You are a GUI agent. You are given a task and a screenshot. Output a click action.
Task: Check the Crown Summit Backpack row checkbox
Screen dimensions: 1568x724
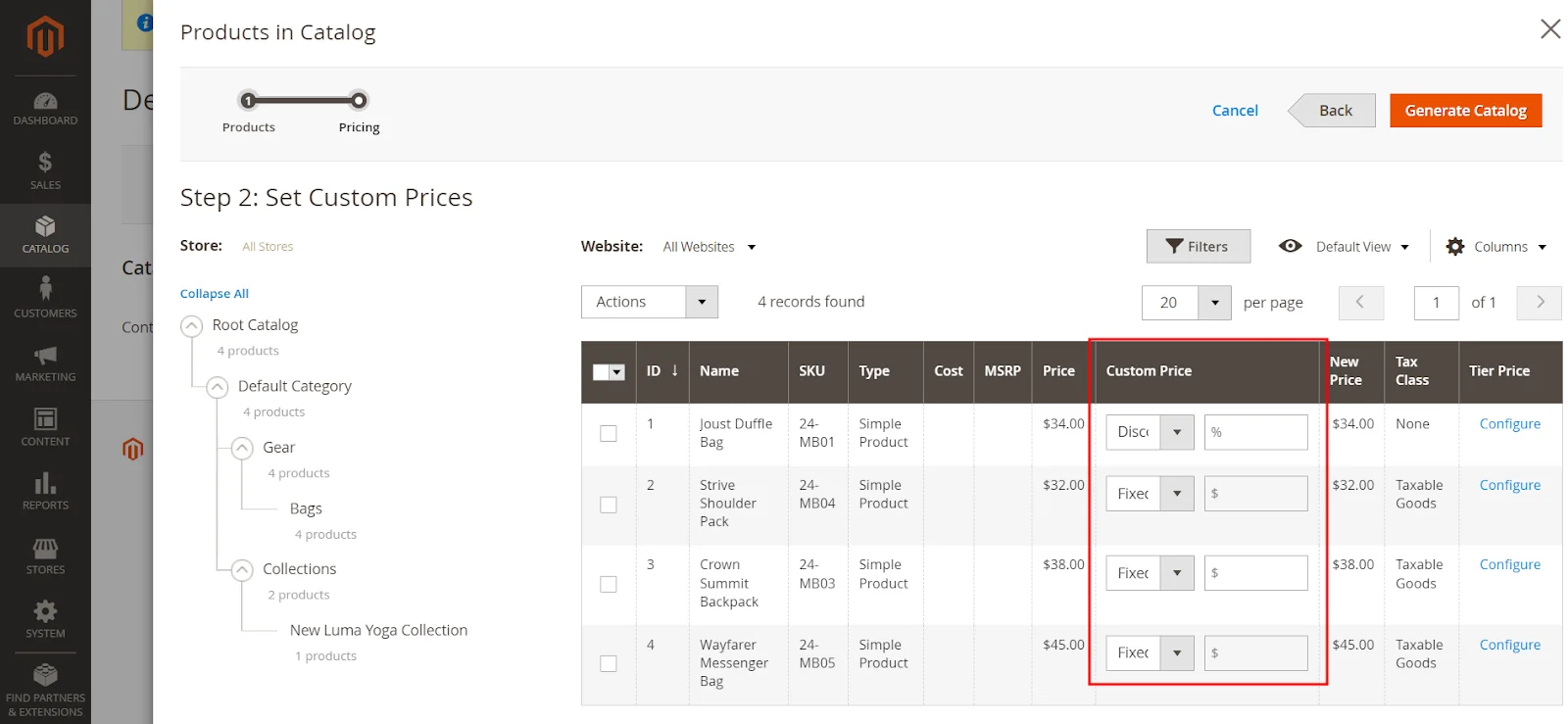click(x=609, y=584)
